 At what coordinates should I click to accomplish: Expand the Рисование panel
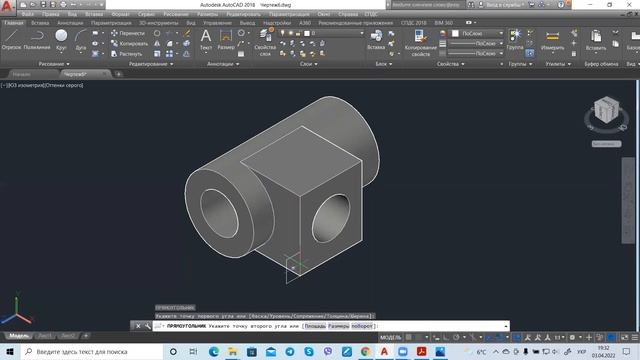pyautogui.click(x=54, y=64)
